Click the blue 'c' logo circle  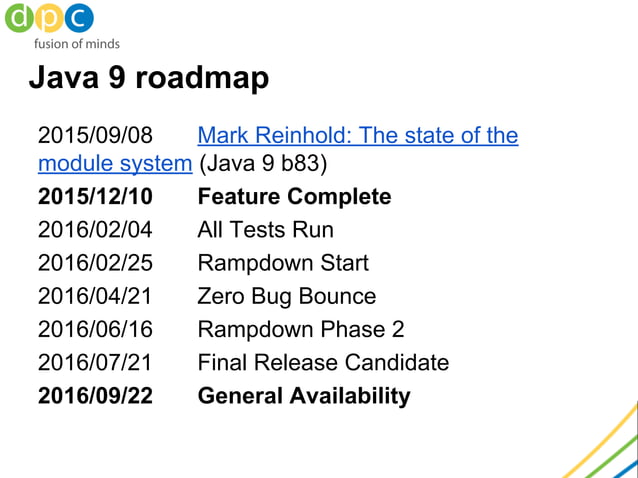click(x=79, y=18)
